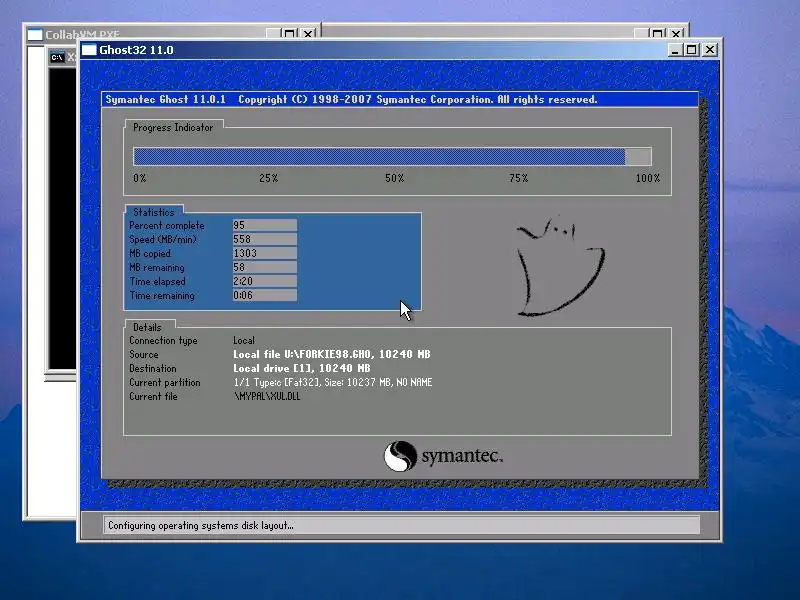Click the Ghost32 11.0 window system icon
Image resolution: width=800 pixels, height=600 pixels.
[89, 50]
